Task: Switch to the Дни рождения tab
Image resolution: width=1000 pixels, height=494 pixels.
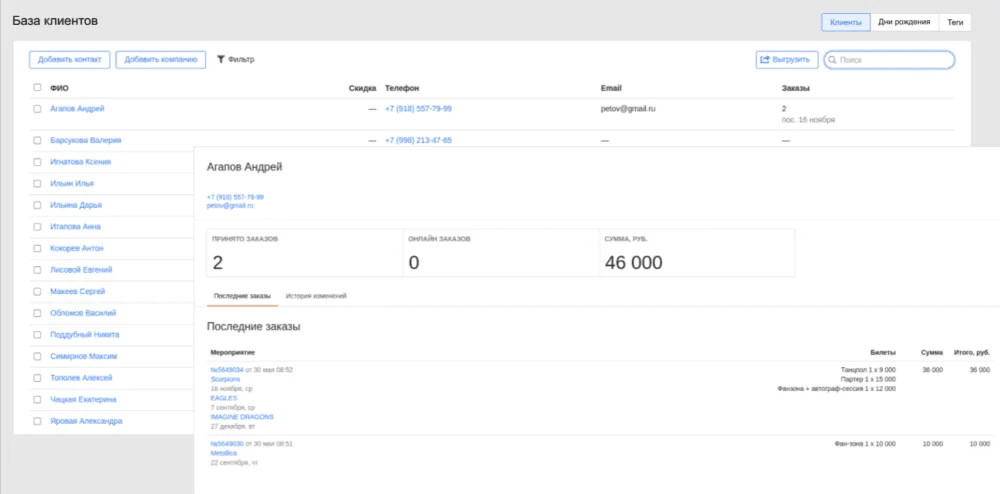Action: click(904, 22)
